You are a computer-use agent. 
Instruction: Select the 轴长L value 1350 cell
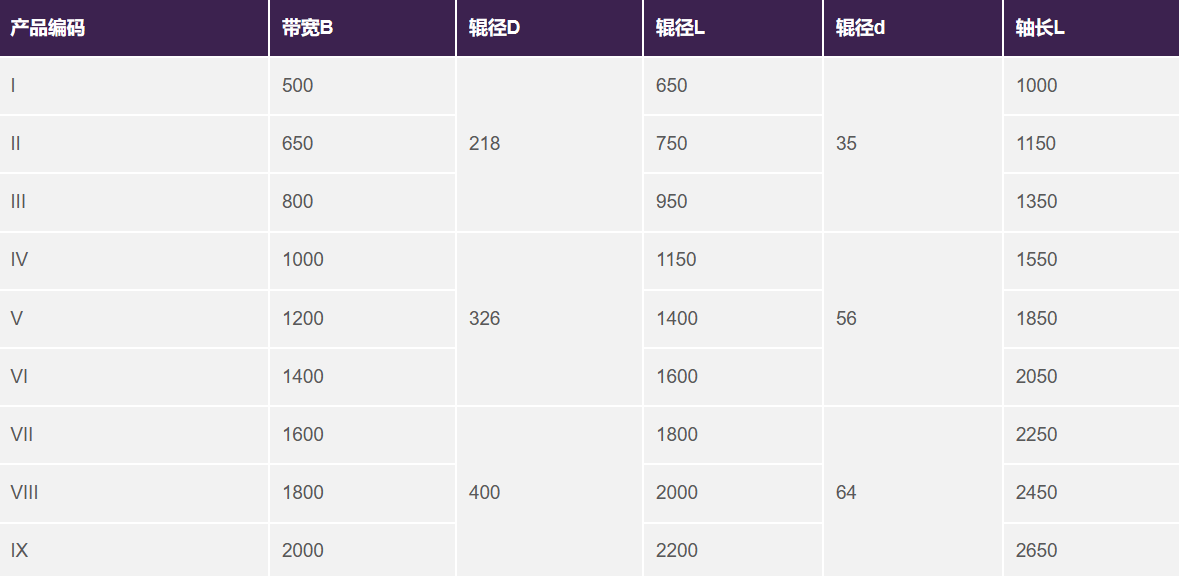tap(1091, 202)
